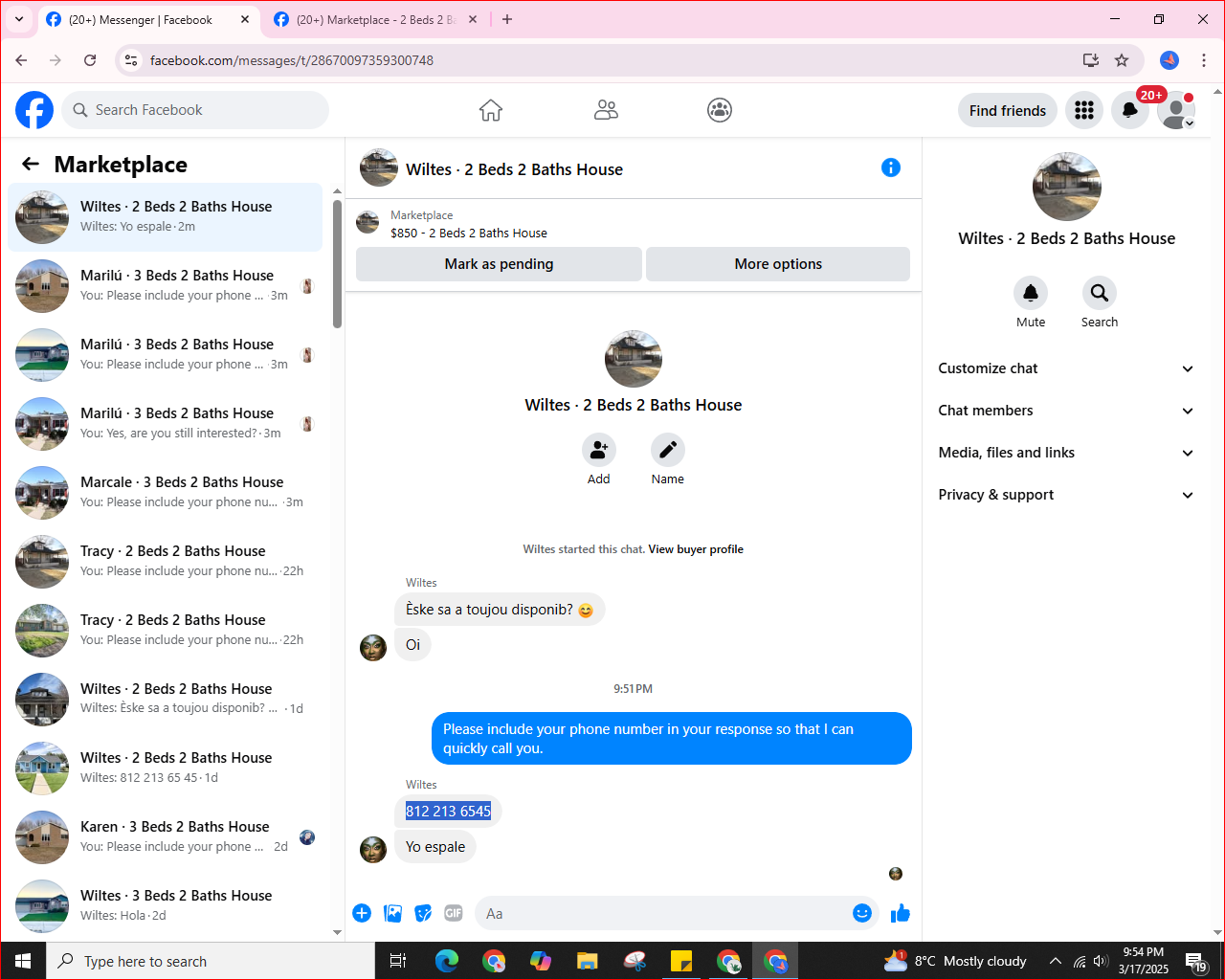Expand the Customize chat section
The height and width of the screenshot is (980, 1225).
coord(1067,368)
